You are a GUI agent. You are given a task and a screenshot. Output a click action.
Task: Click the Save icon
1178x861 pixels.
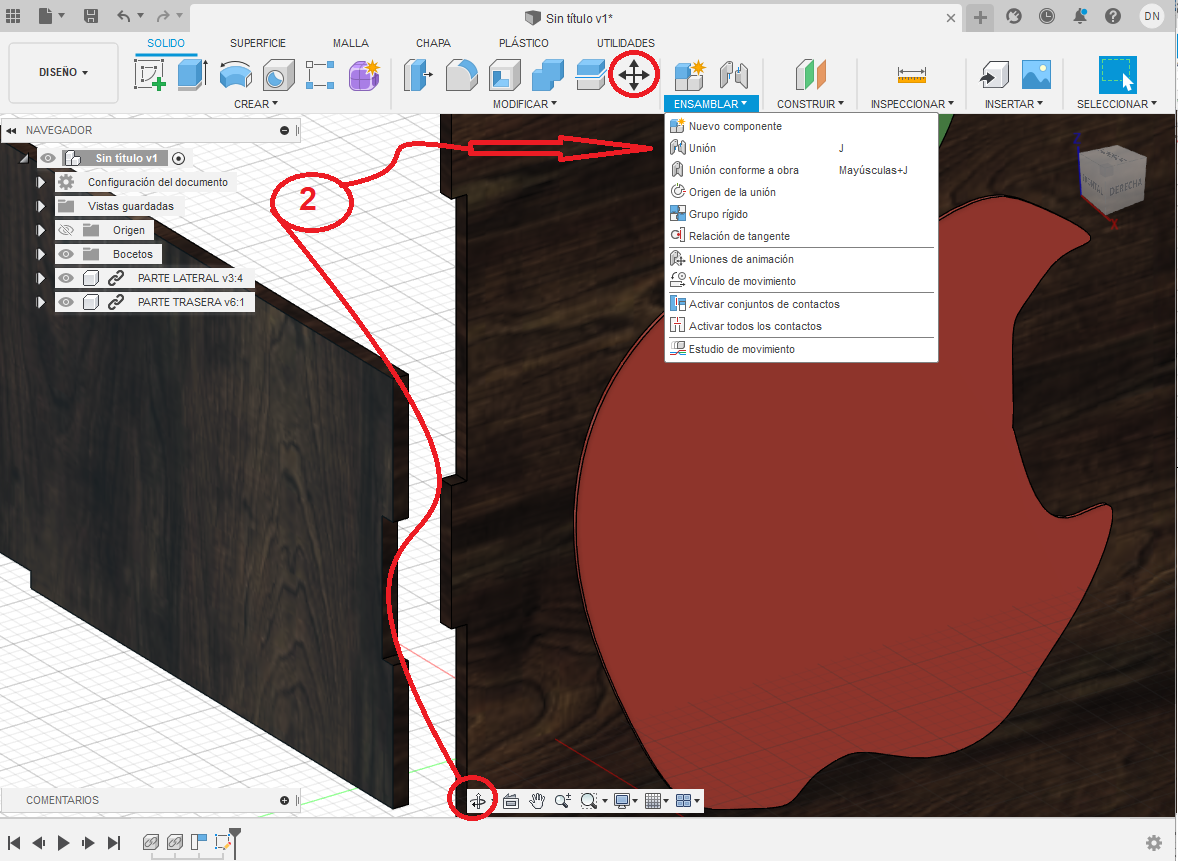click(x=91, y=16)
